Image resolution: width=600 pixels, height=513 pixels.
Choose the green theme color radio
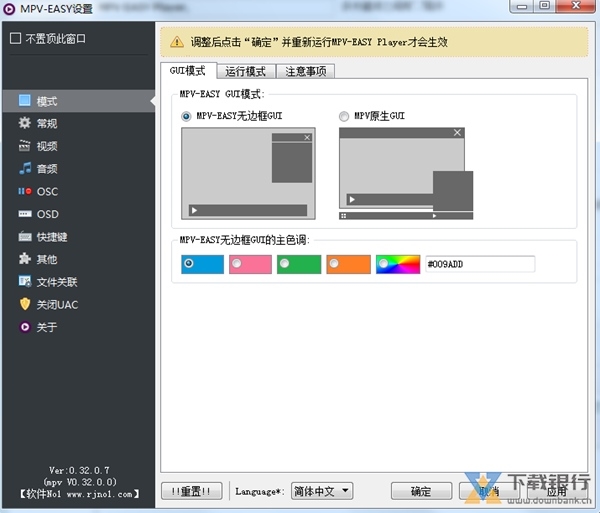(x=284, y=263)
